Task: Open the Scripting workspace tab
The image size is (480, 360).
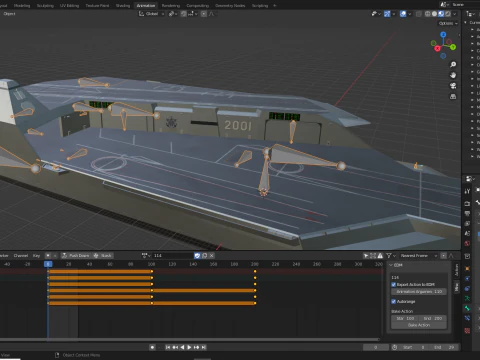Action: click(x=260, y=5)
